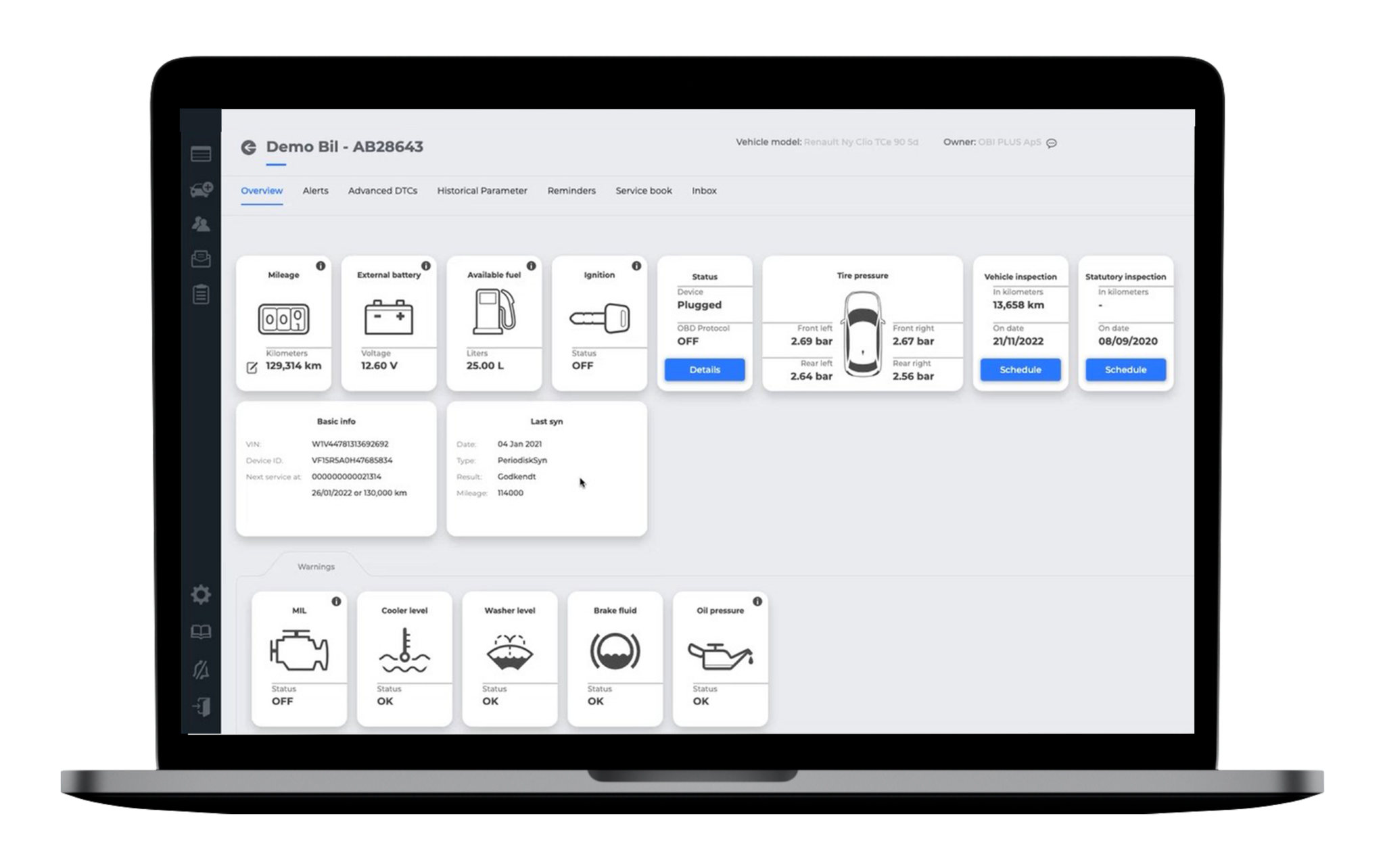Viewport: 1385px width, 868px height.
Task: Open the manual book sidebar icon
Action: pos(201,632)
